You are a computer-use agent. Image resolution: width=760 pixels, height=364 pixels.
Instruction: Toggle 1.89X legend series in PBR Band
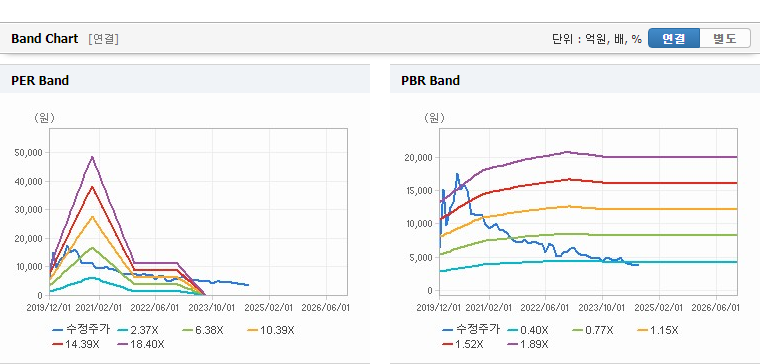click(x=528, y=345)
